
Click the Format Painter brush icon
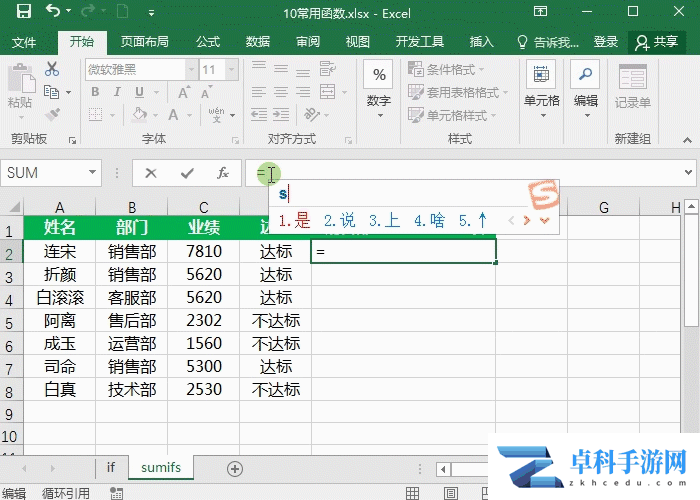pyautogui.click(x=52, y=115)
